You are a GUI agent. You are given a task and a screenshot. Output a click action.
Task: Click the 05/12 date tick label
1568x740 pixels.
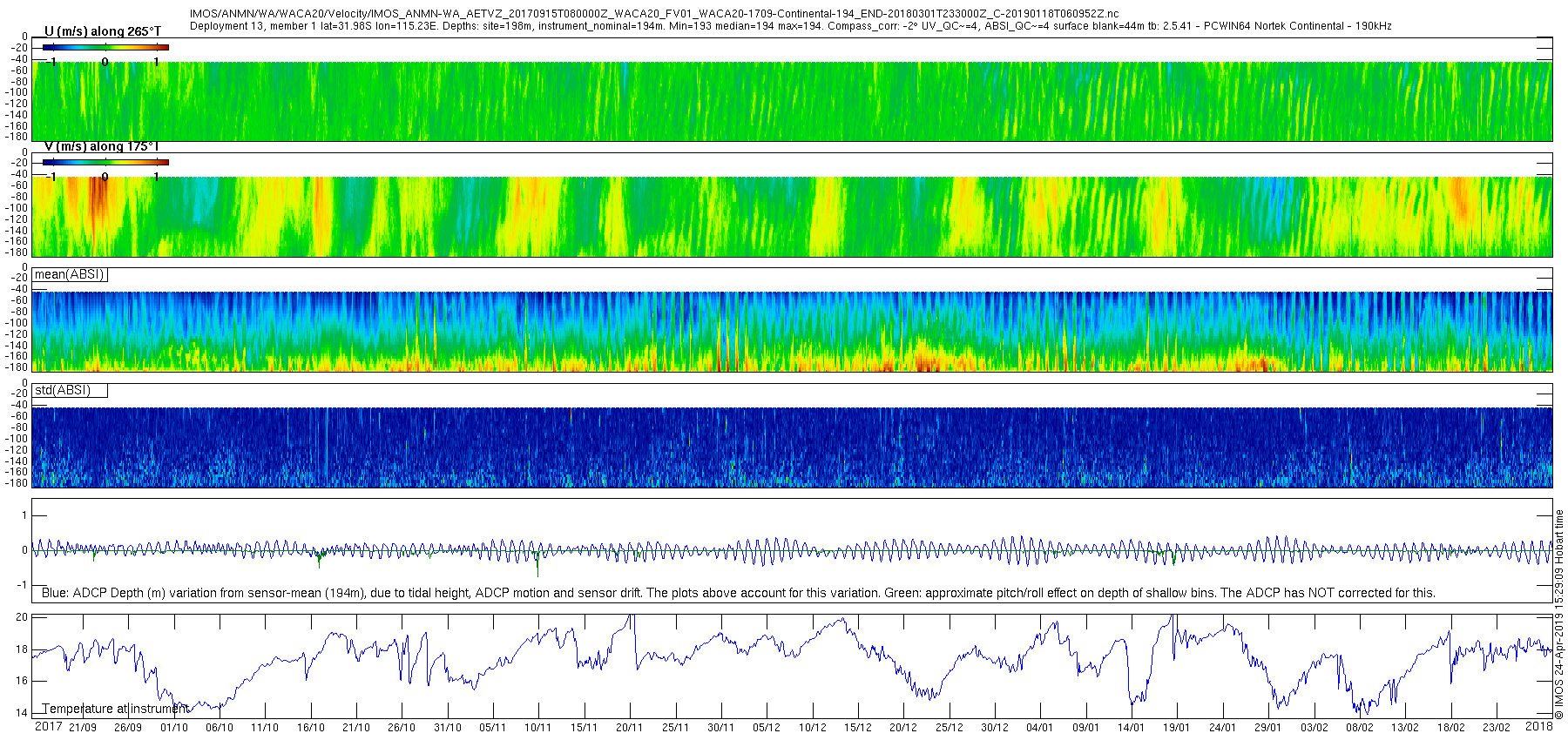click(x=767, y=728)
